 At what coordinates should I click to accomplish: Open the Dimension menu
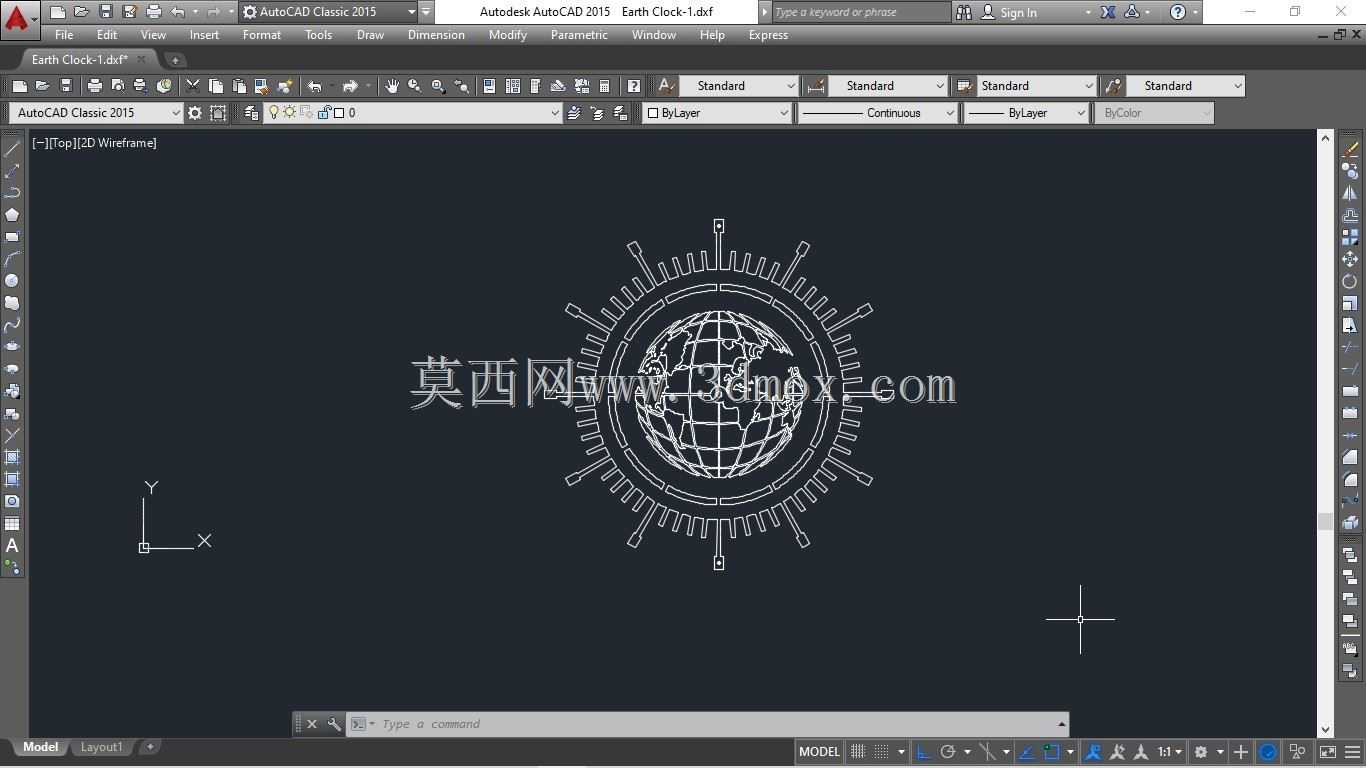coord(436,35)
